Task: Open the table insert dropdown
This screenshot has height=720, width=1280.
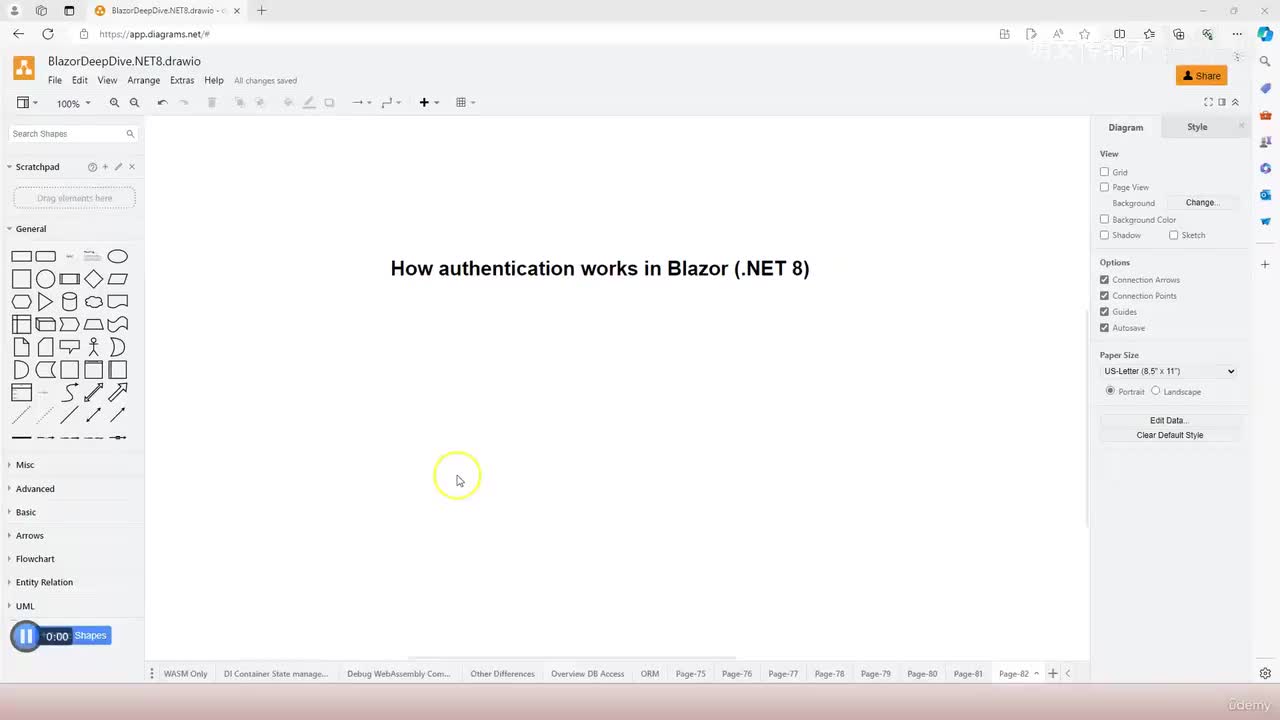Action: (465, 102)
